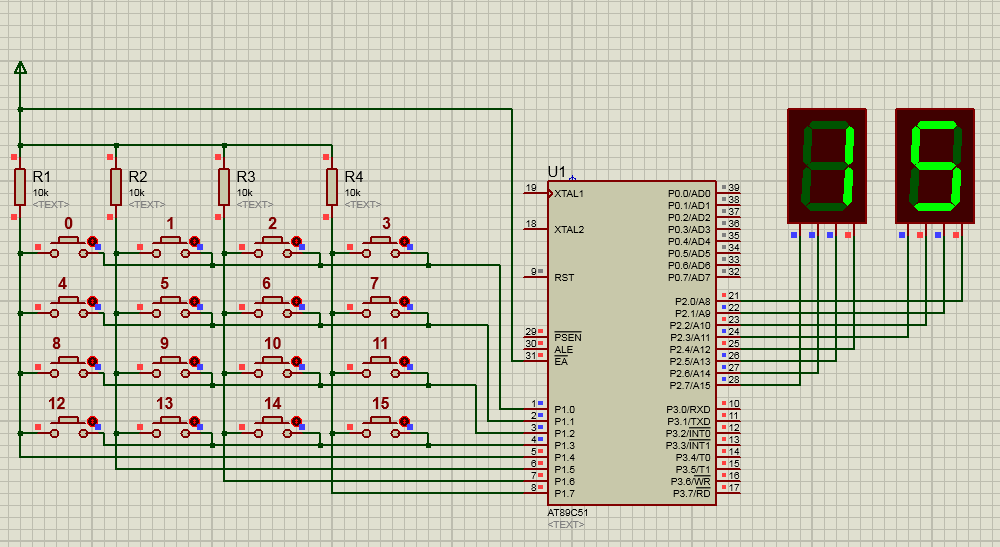Toggle the red latch dot on pushbutton 4
Viewport: 1000px width, 547px height.
click(92, 301)
